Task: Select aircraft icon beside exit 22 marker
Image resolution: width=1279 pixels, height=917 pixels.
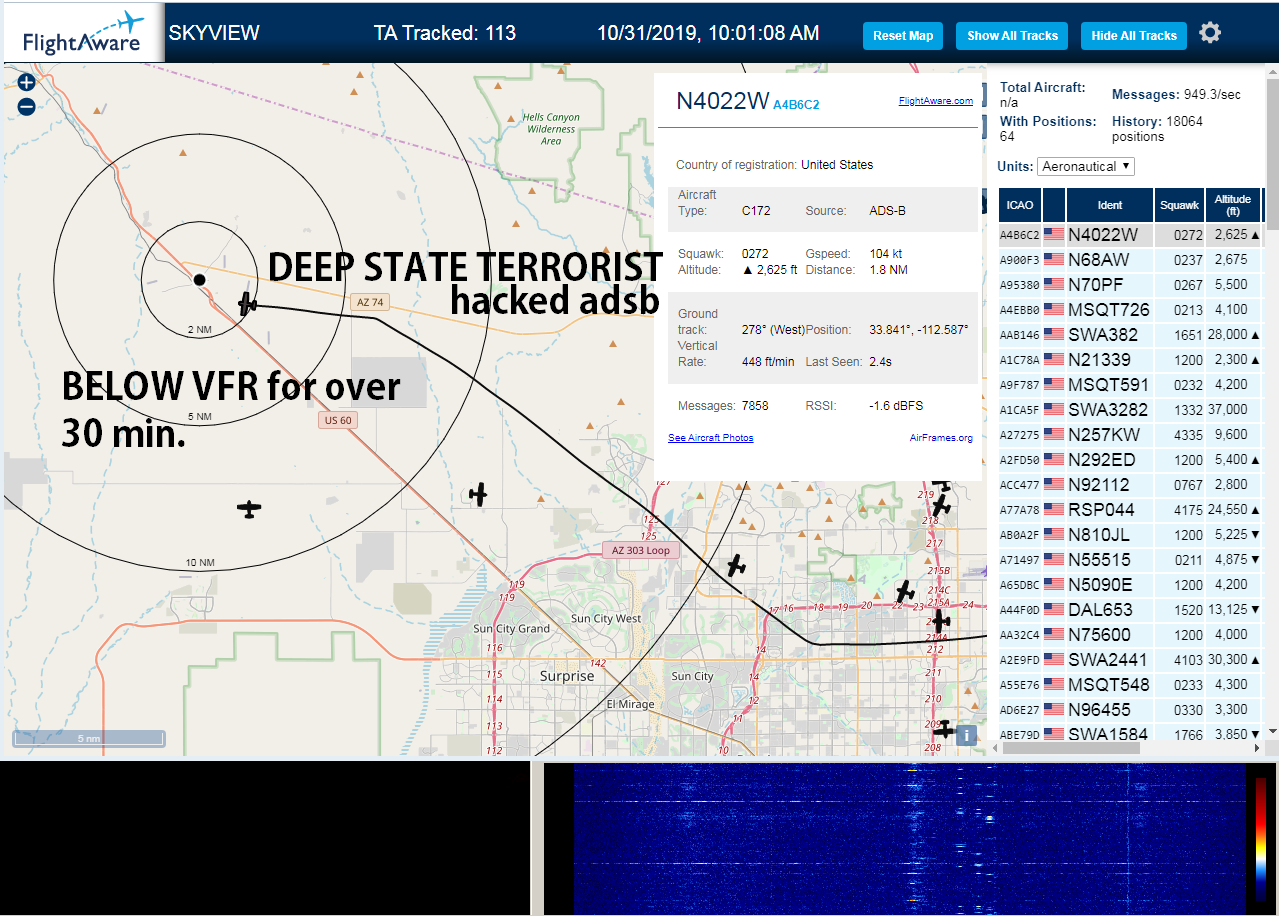Action: click(x=905, y=591)
